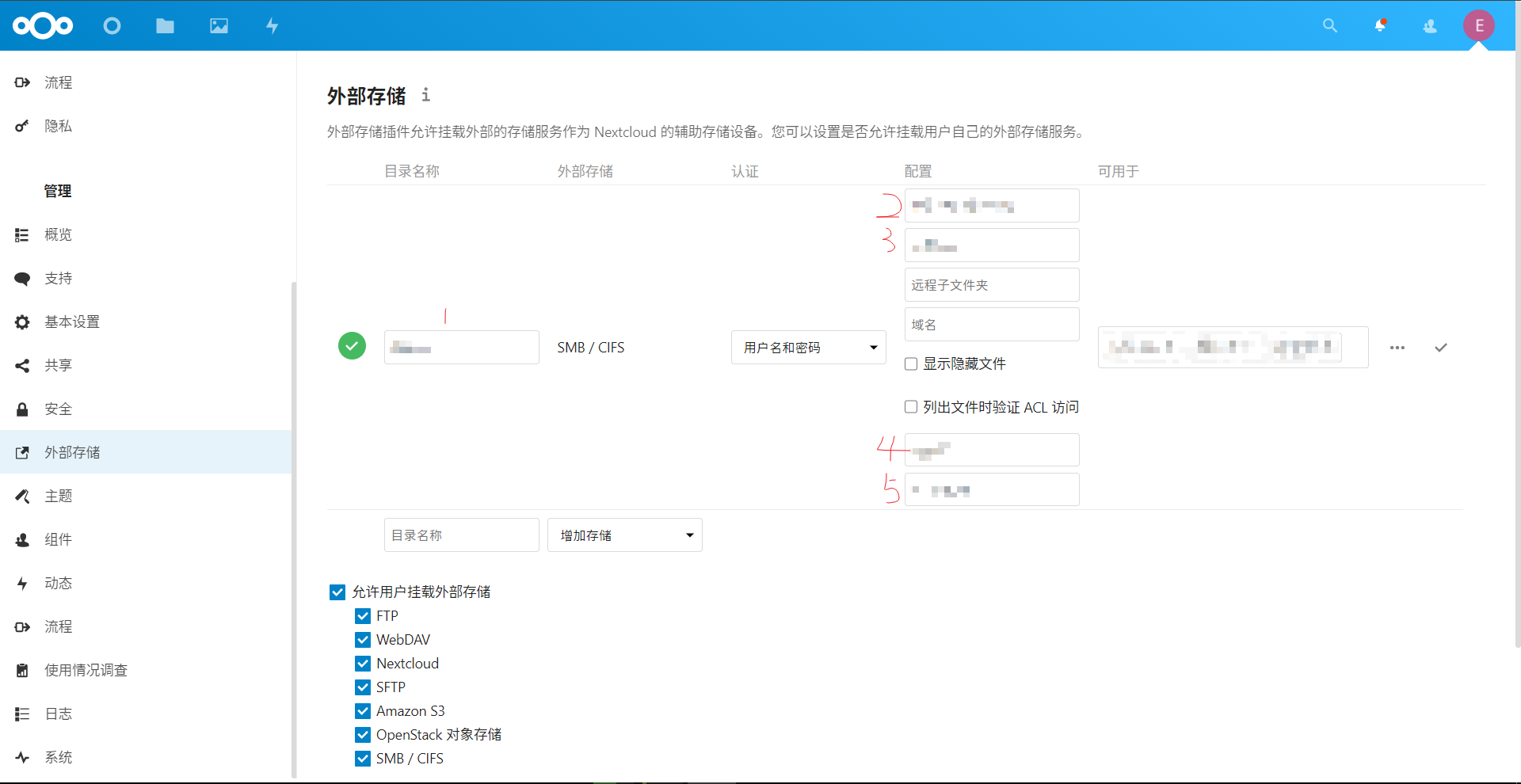
Task: Save the storage with the checkmark icon
Action: click(x=1441, y=348)
